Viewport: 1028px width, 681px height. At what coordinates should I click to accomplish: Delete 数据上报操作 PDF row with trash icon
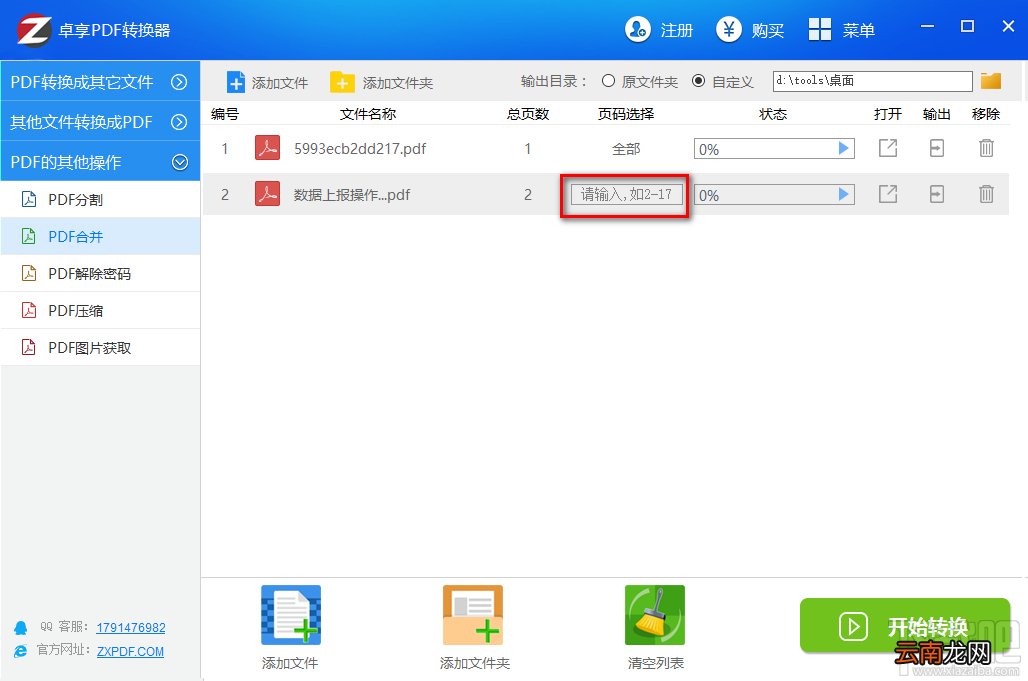pos(986,194)
